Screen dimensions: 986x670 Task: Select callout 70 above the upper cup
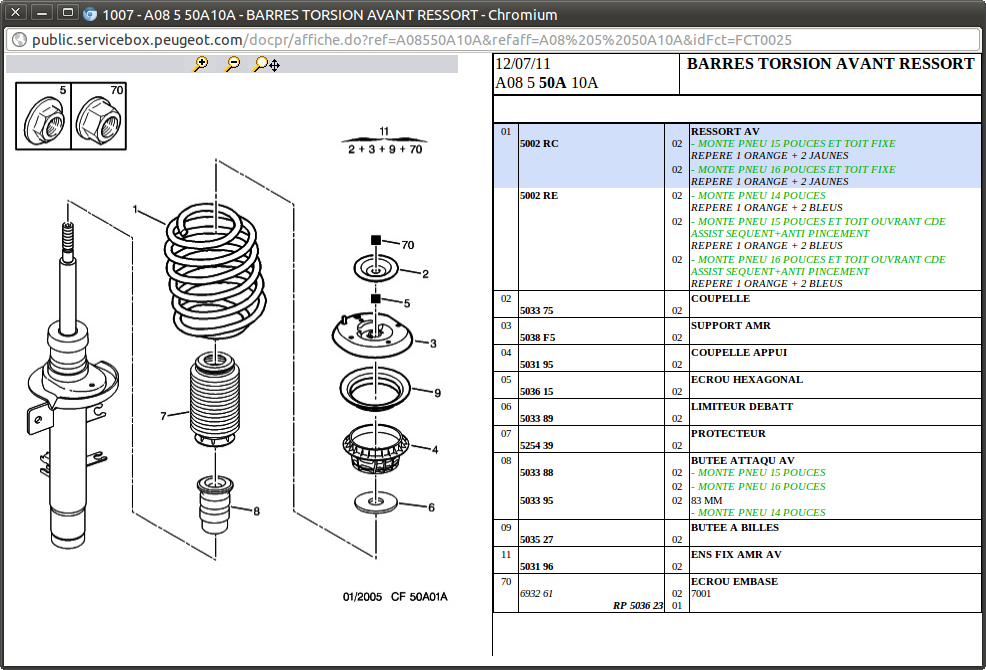[x=408, y=245]
